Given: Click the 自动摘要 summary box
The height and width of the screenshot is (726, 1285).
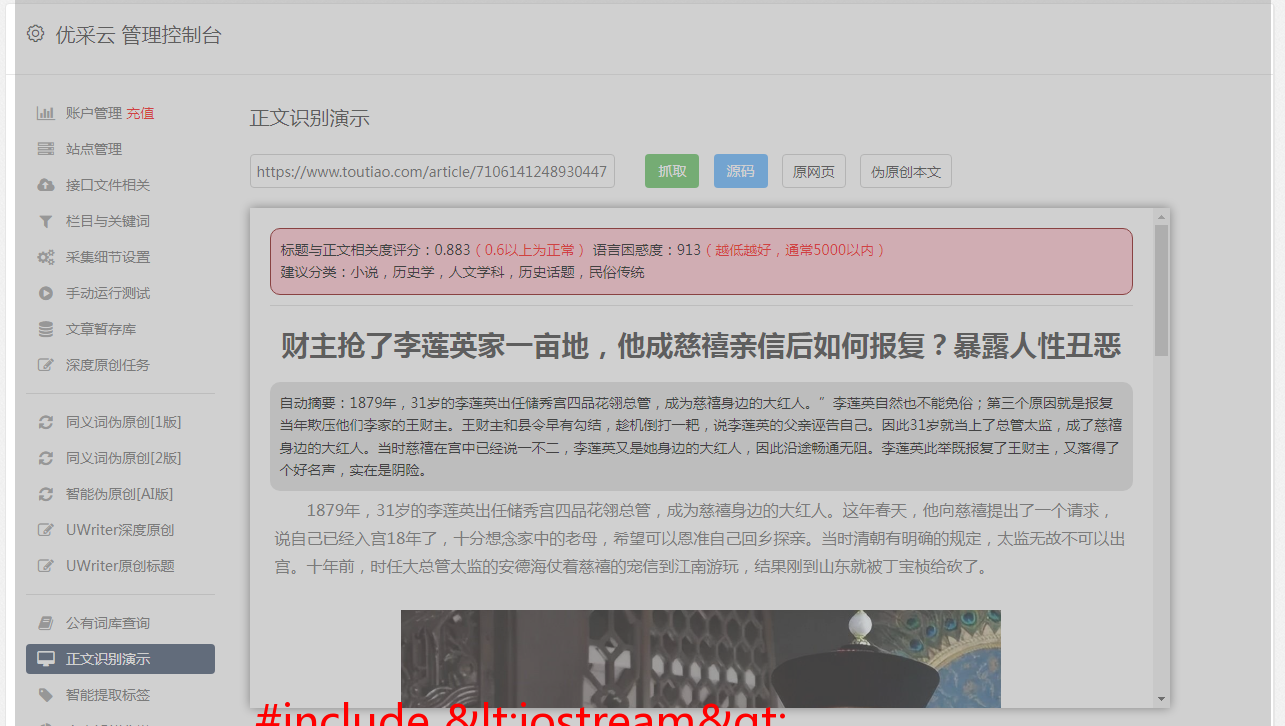Looking at the screenshot, I should coord(701,436).
